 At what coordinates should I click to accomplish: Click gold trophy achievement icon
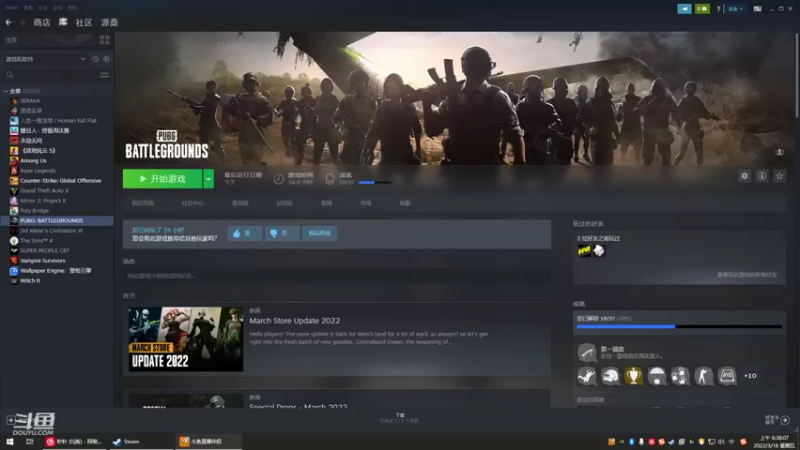633,376
